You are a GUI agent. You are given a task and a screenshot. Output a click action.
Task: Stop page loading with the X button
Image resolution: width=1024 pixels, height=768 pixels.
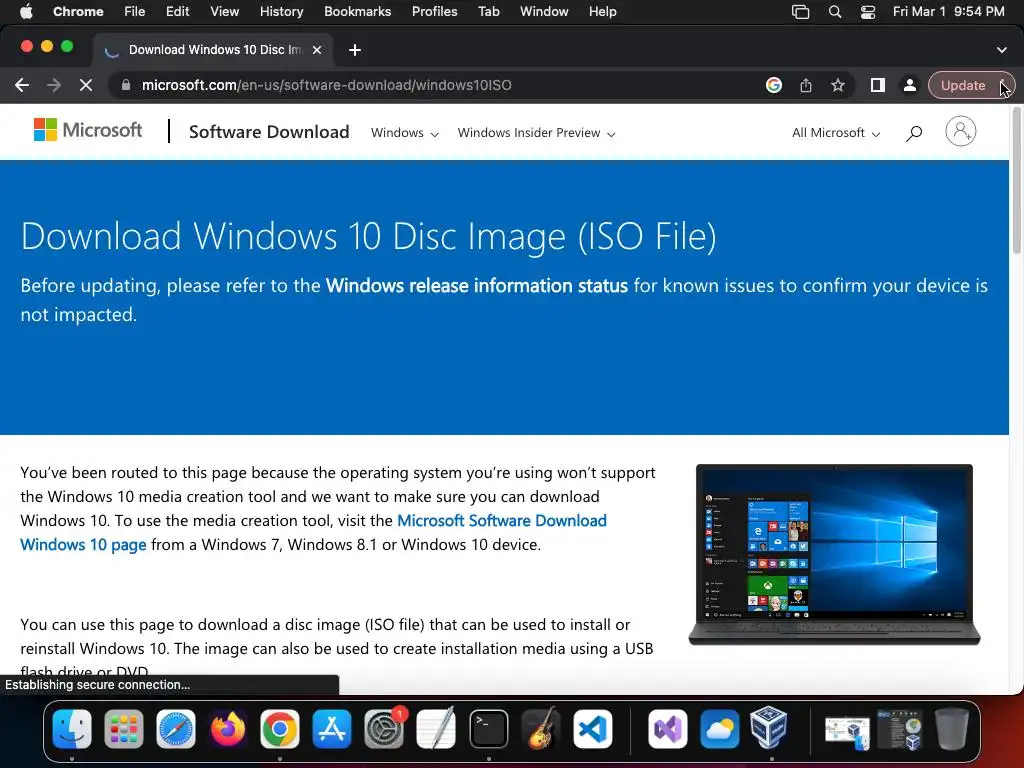click(86, 86)
